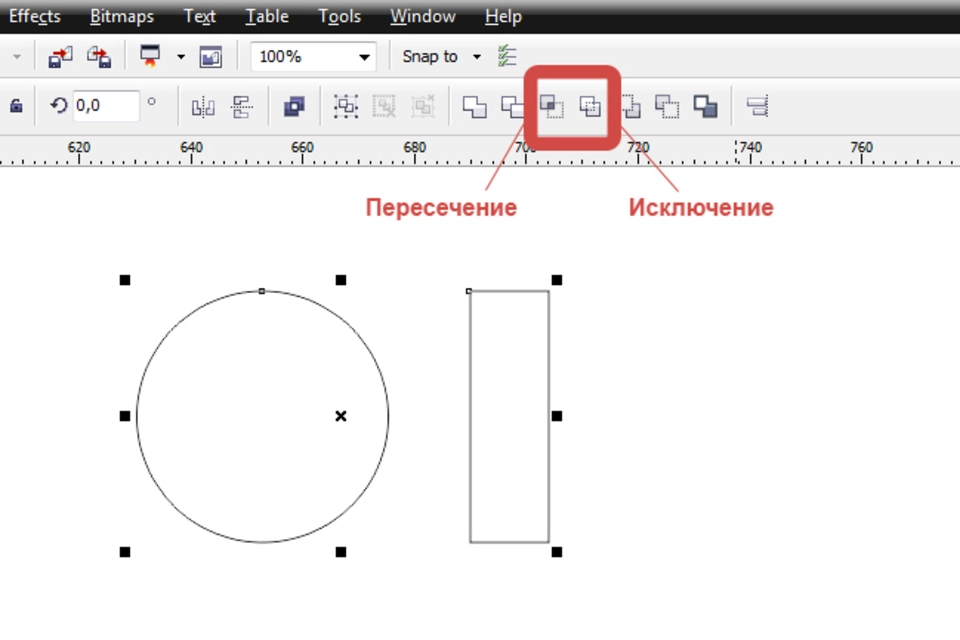Click the Import icon
The height and width of the screenshot is (640, 960).
tap(60, 57)
